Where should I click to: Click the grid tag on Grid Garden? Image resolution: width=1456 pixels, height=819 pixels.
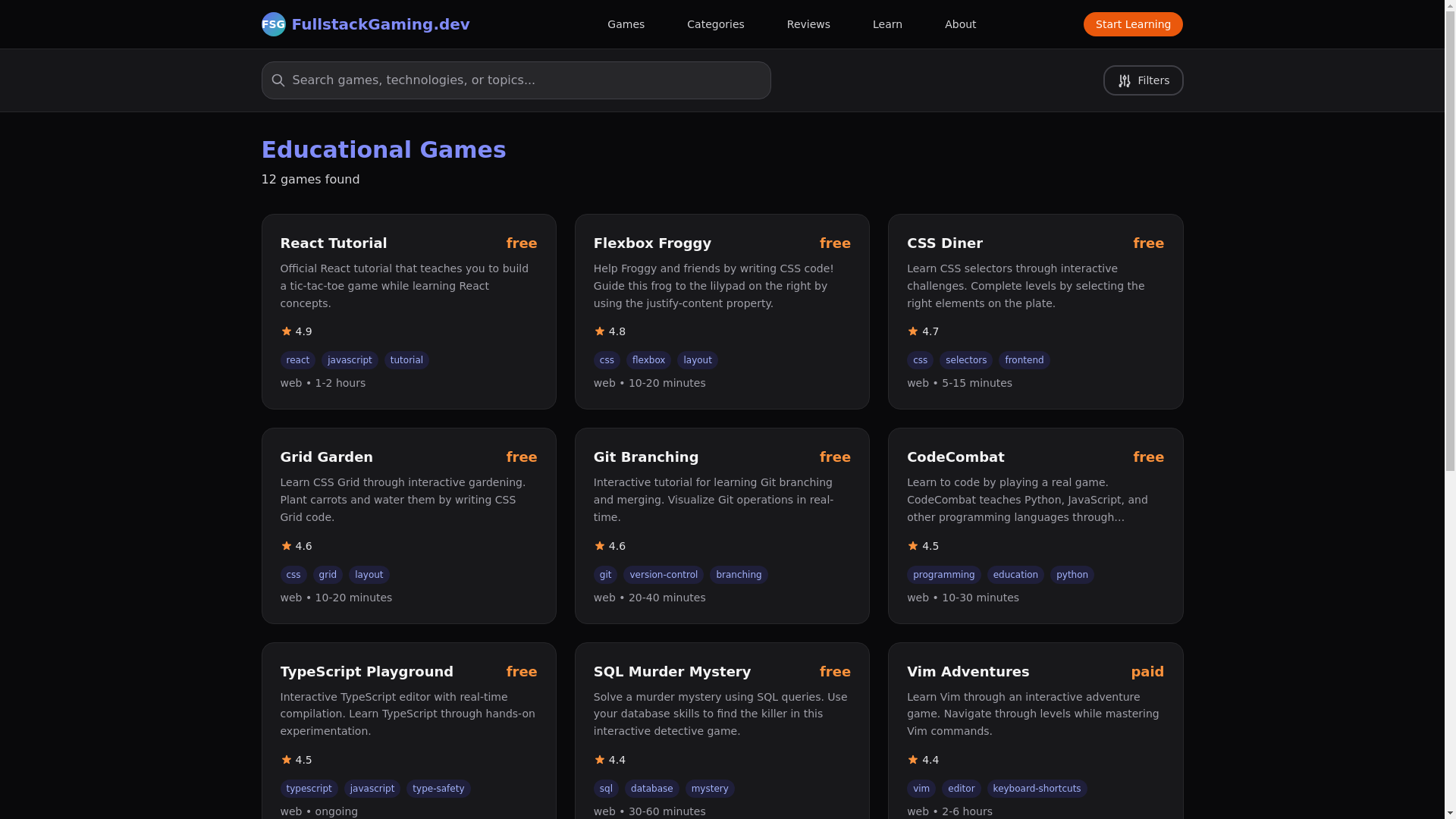[328, 575]
